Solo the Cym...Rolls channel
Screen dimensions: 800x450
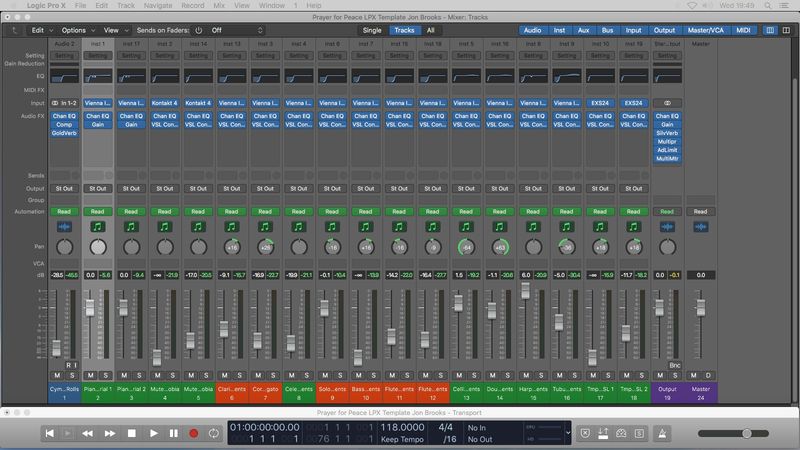[72, 376]
